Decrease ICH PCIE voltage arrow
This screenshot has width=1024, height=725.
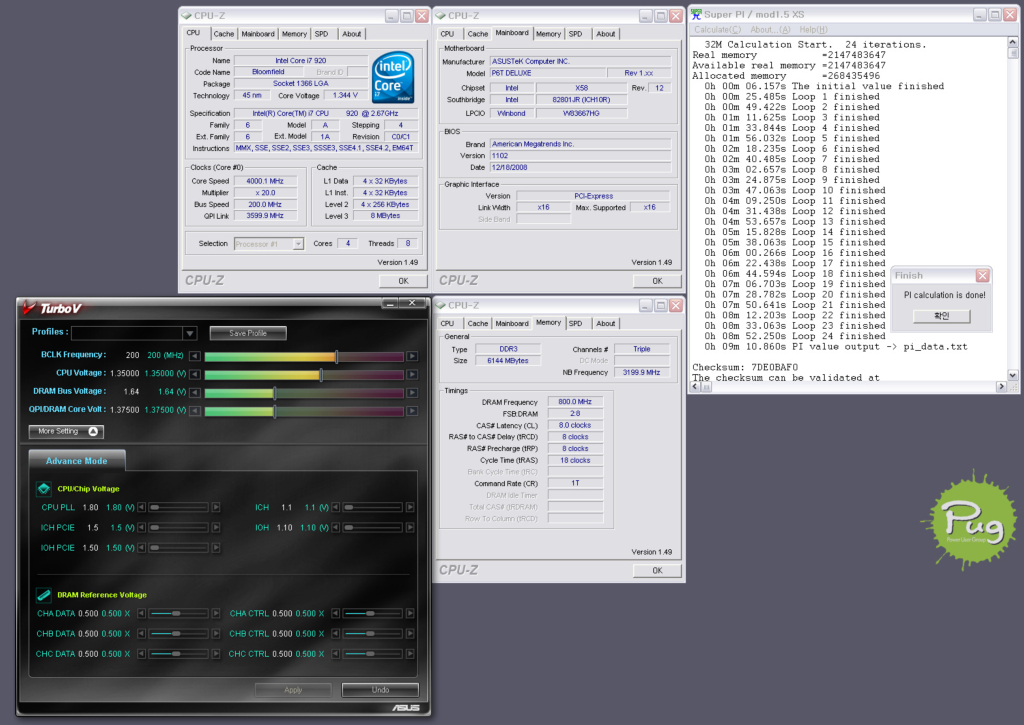tap(142, 528)
